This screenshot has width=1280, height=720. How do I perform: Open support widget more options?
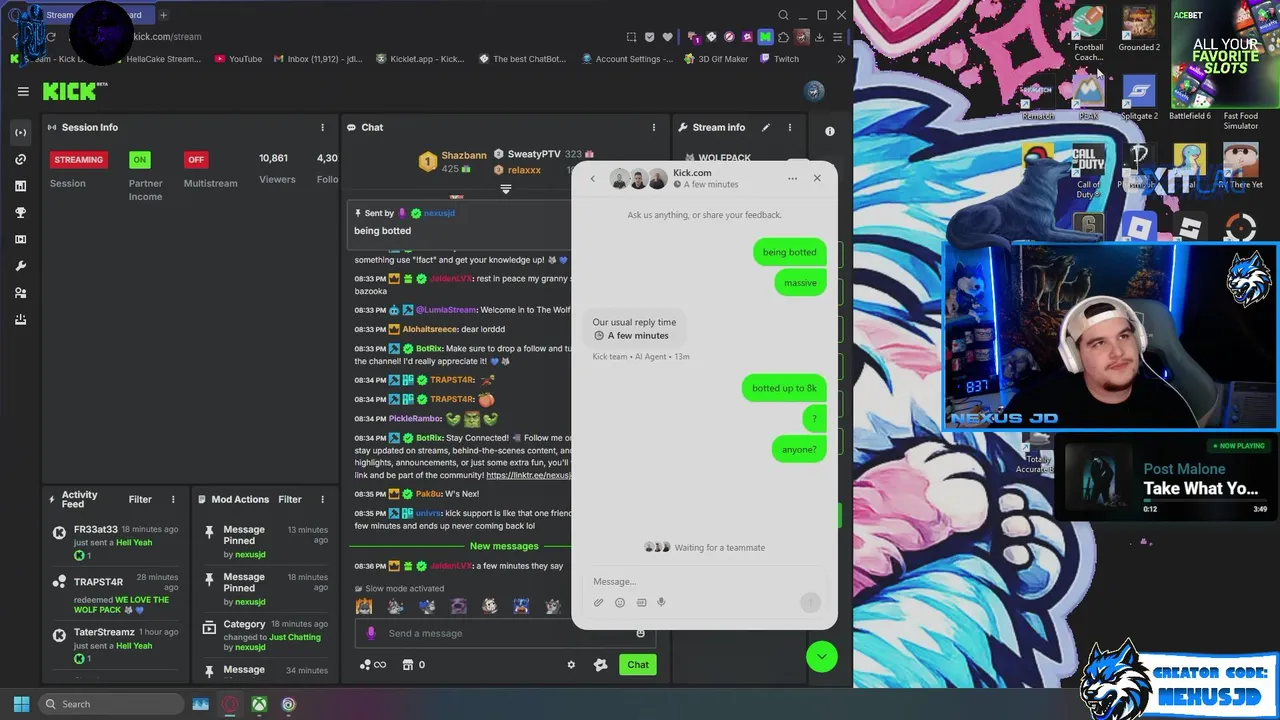pos(792,179)
